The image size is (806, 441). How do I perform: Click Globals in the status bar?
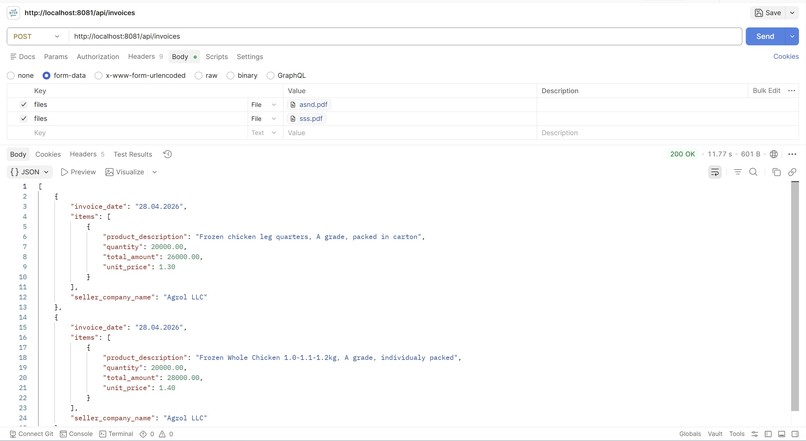click(x=690, y=434)
